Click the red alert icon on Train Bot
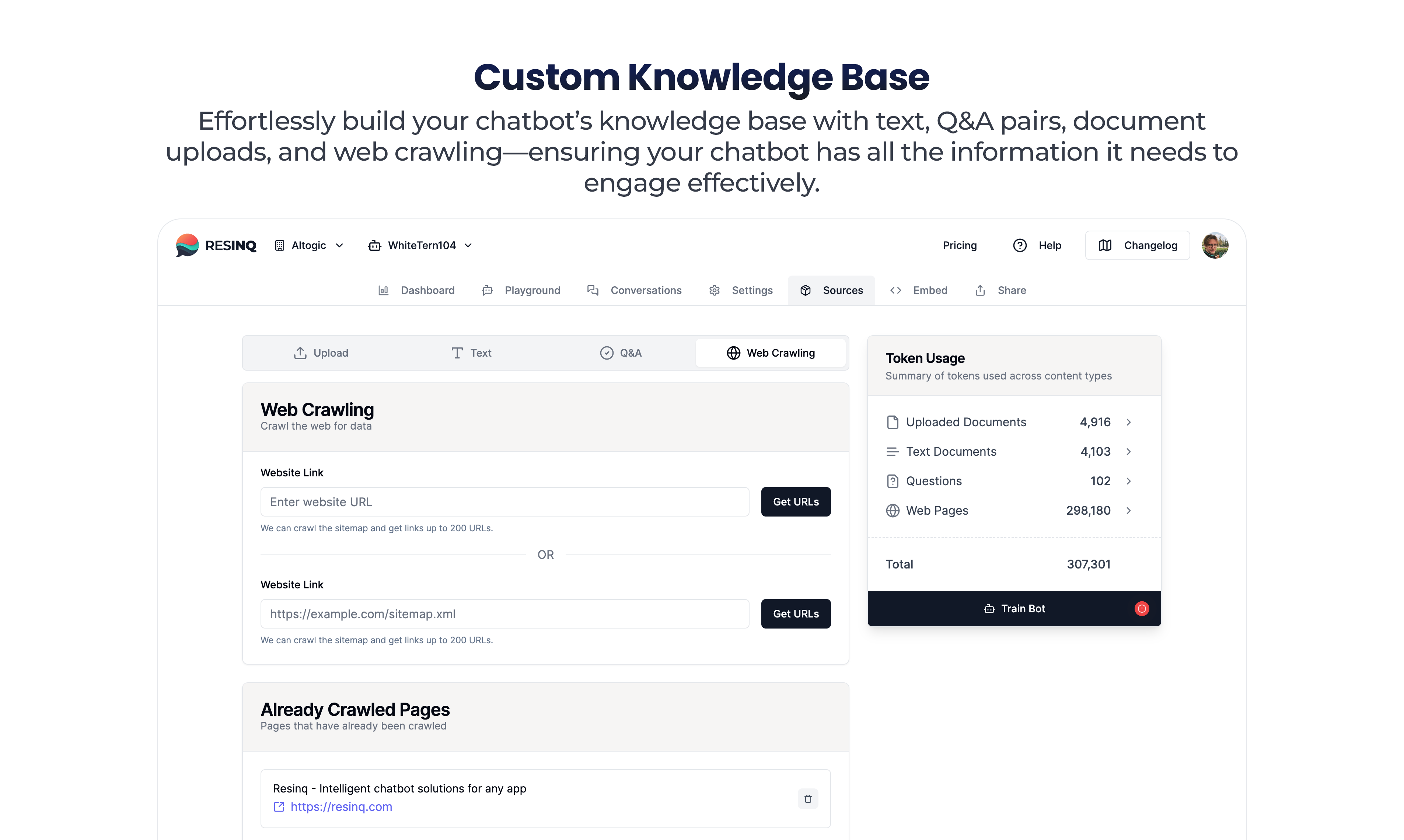 coord(1141,609)
